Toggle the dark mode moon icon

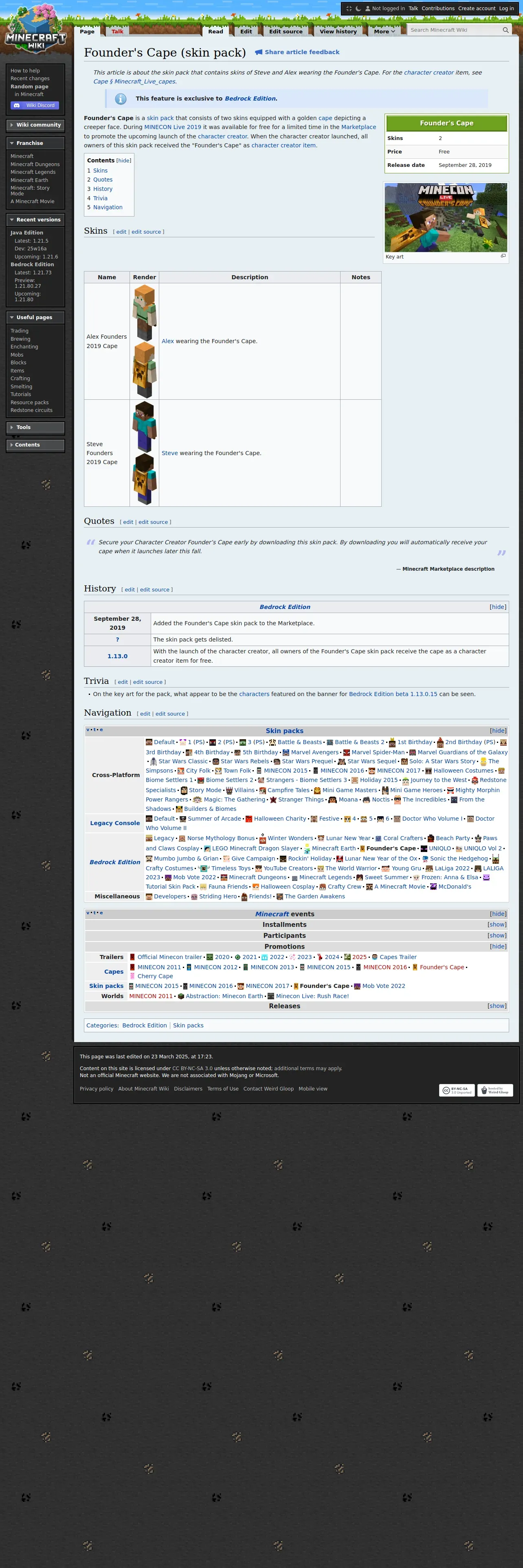click(x=358, y=9)
